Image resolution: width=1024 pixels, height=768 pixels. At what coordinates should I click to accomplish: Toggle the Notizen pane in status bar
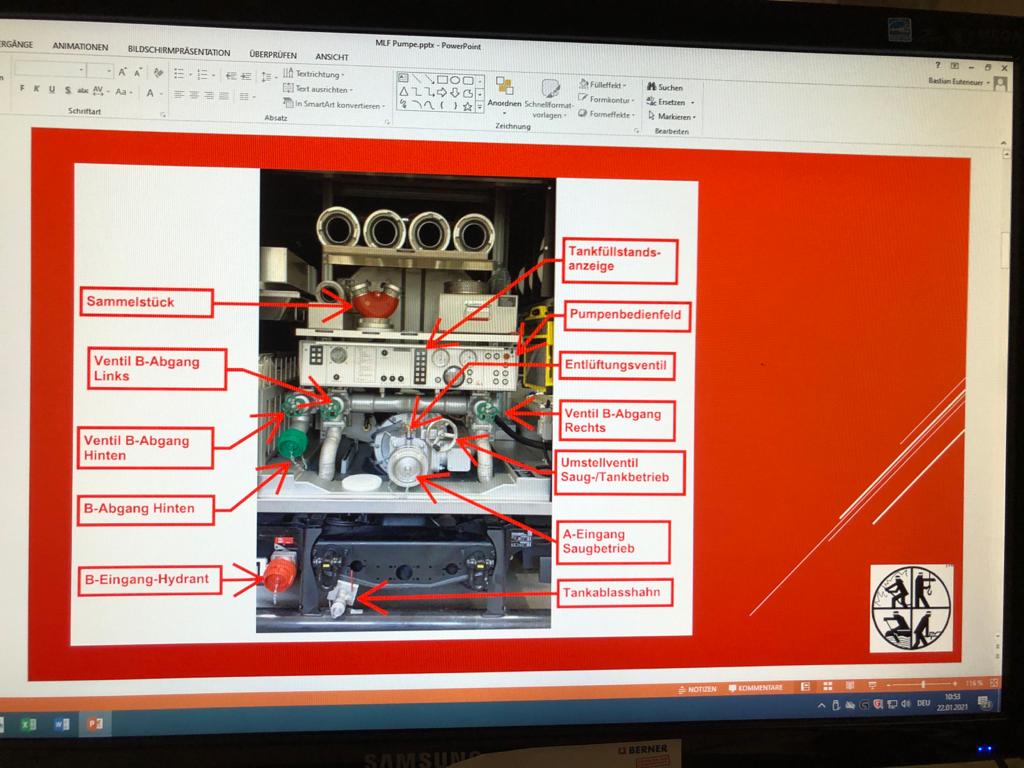[696, 688]
